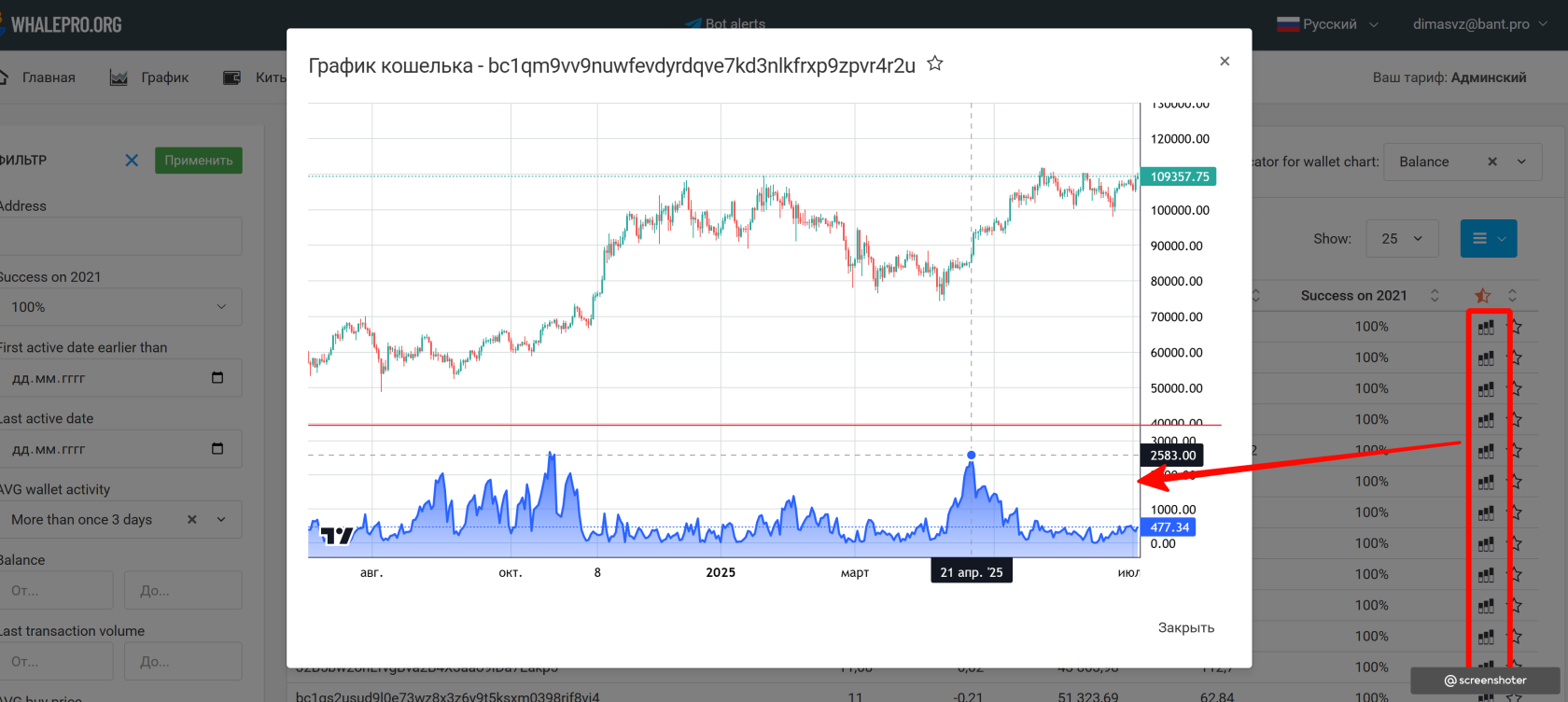Open the График menu item

(149, 77)
